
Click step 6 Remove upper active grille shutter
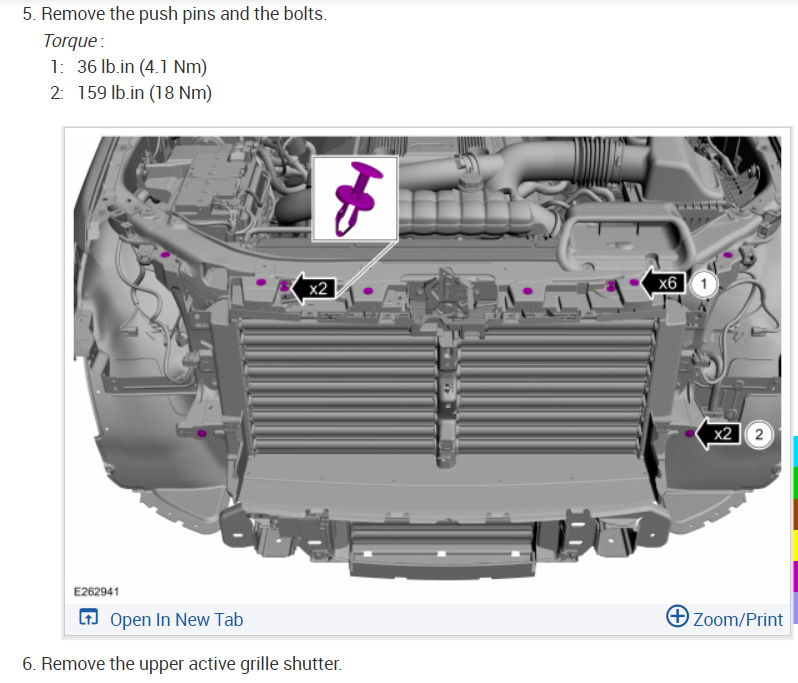[182, 664]
